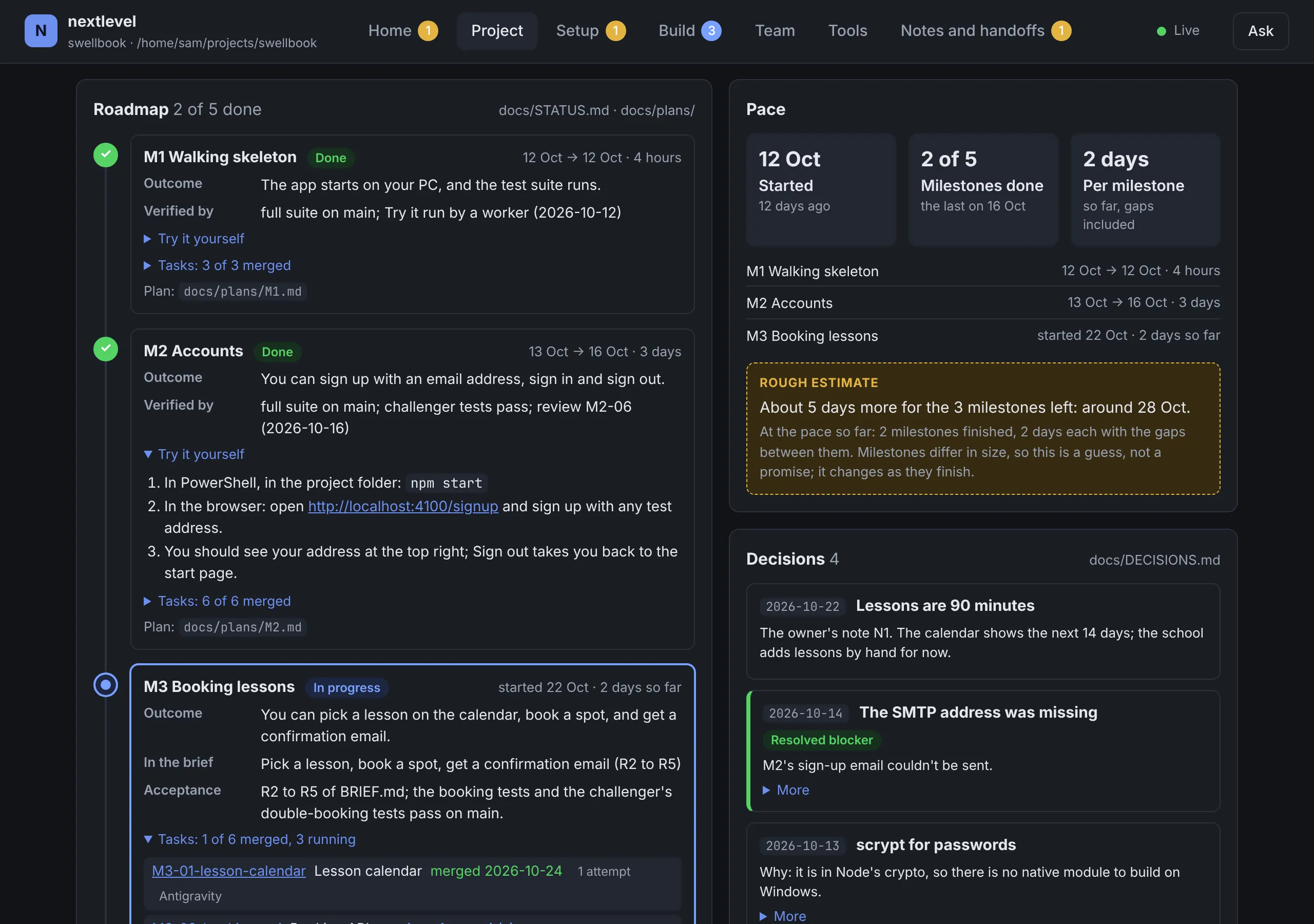Click the Build tab count badge

[711, 31]
